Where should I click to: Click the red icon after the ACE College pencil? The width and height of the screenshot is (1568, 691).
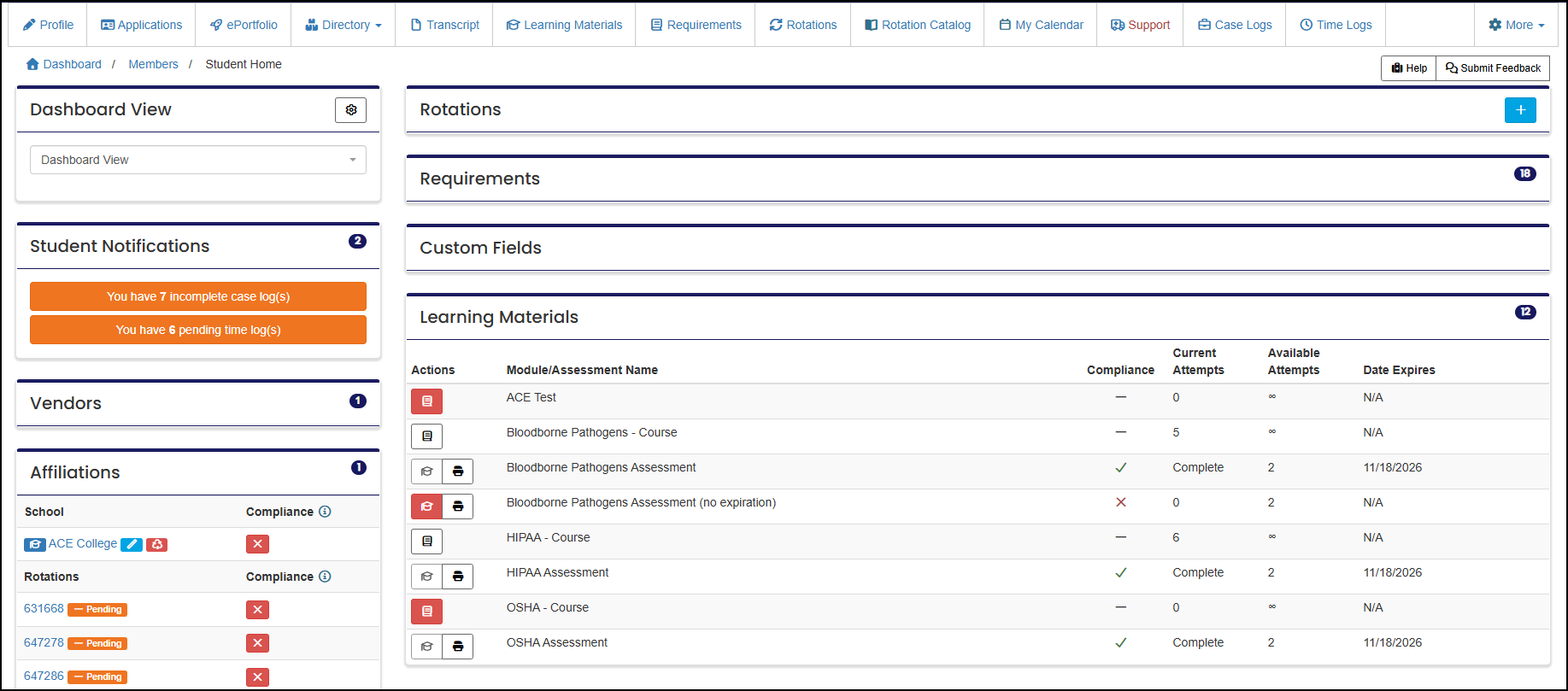(157, 545)
